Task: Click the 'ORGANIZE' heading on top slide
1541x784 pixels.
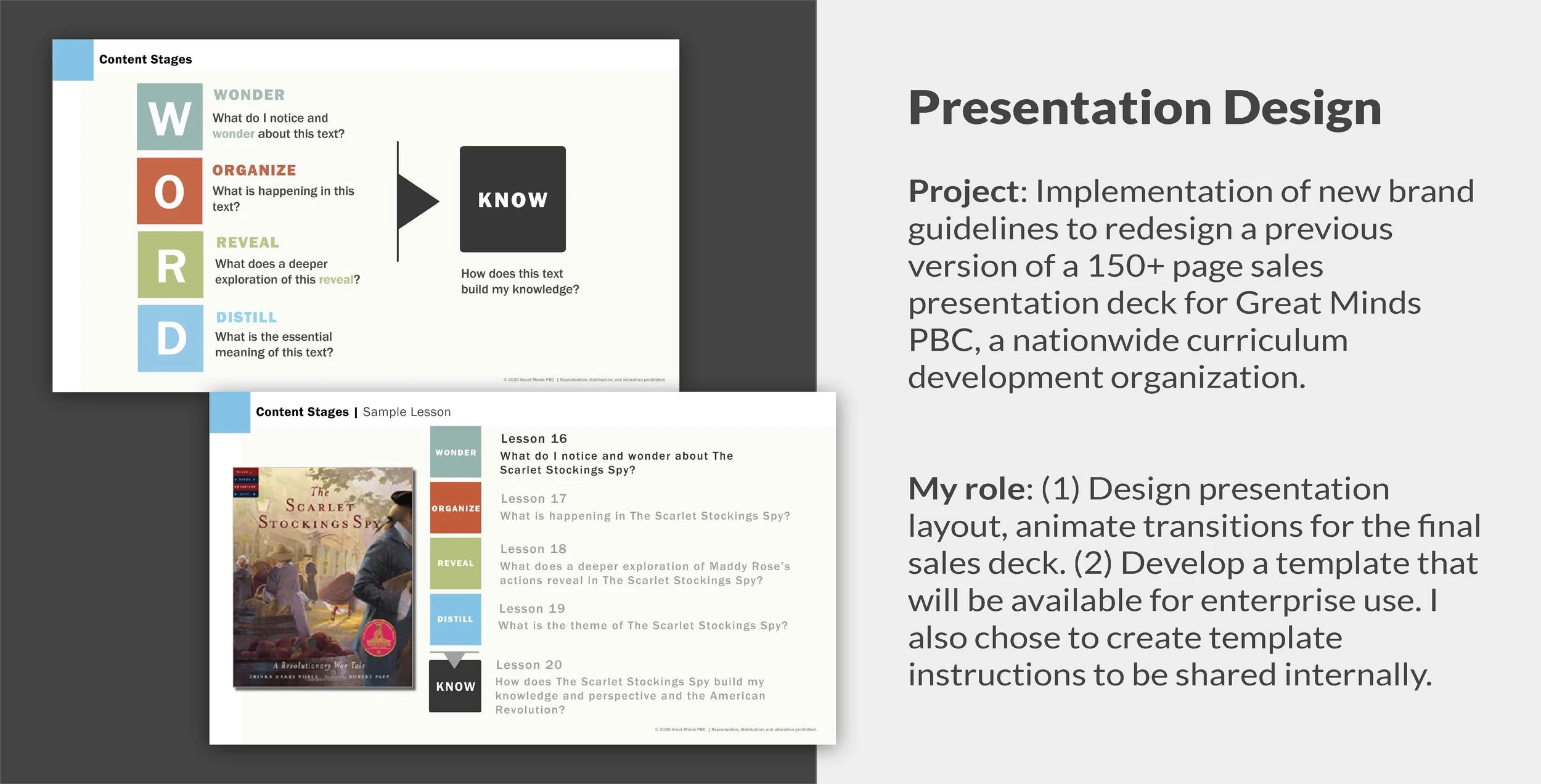Action: coord(254,170)
